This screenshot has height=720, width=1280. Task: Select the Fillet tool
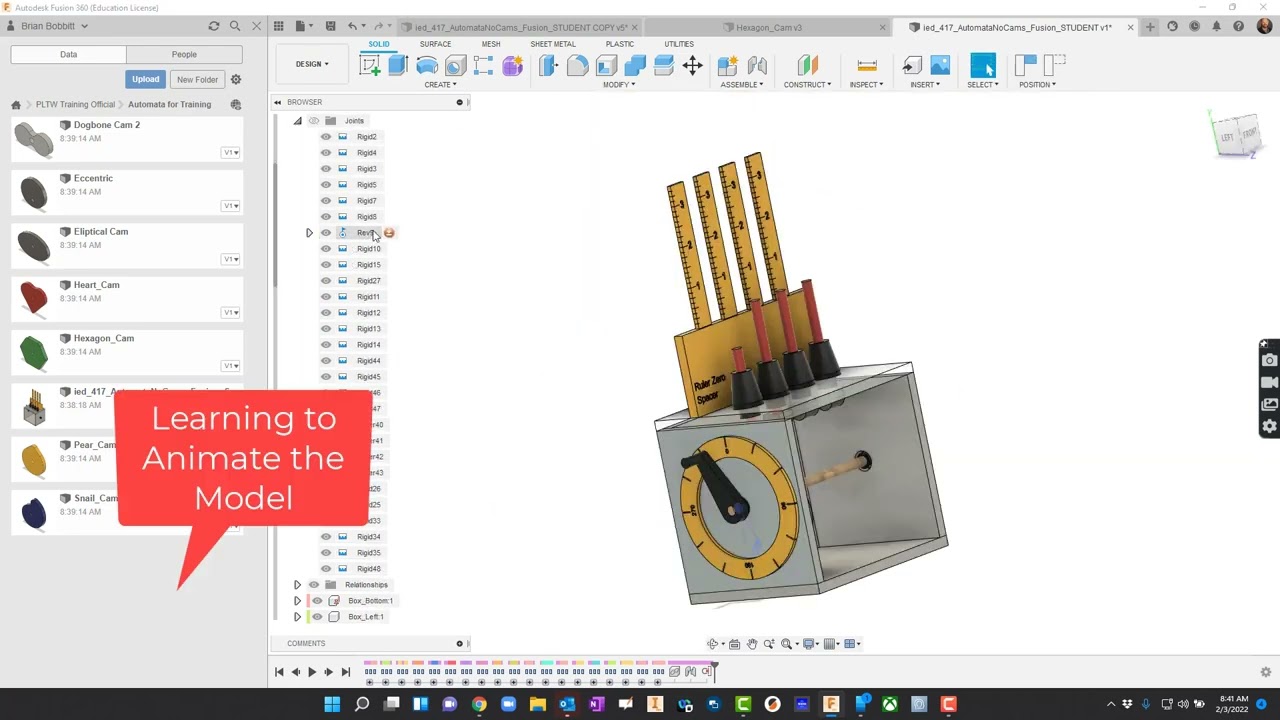tap(577, 66)
